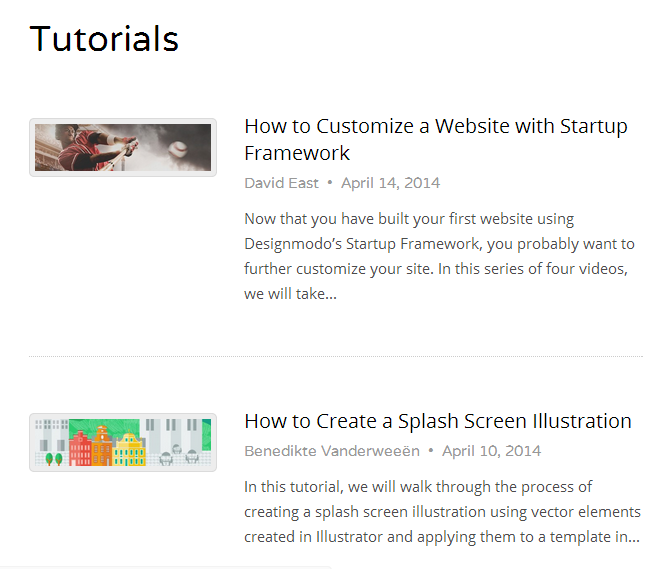Select the April 14, 2014 date
Viewport: 661px width, 569px height.
pyautogui.click(x=390, y=183)
